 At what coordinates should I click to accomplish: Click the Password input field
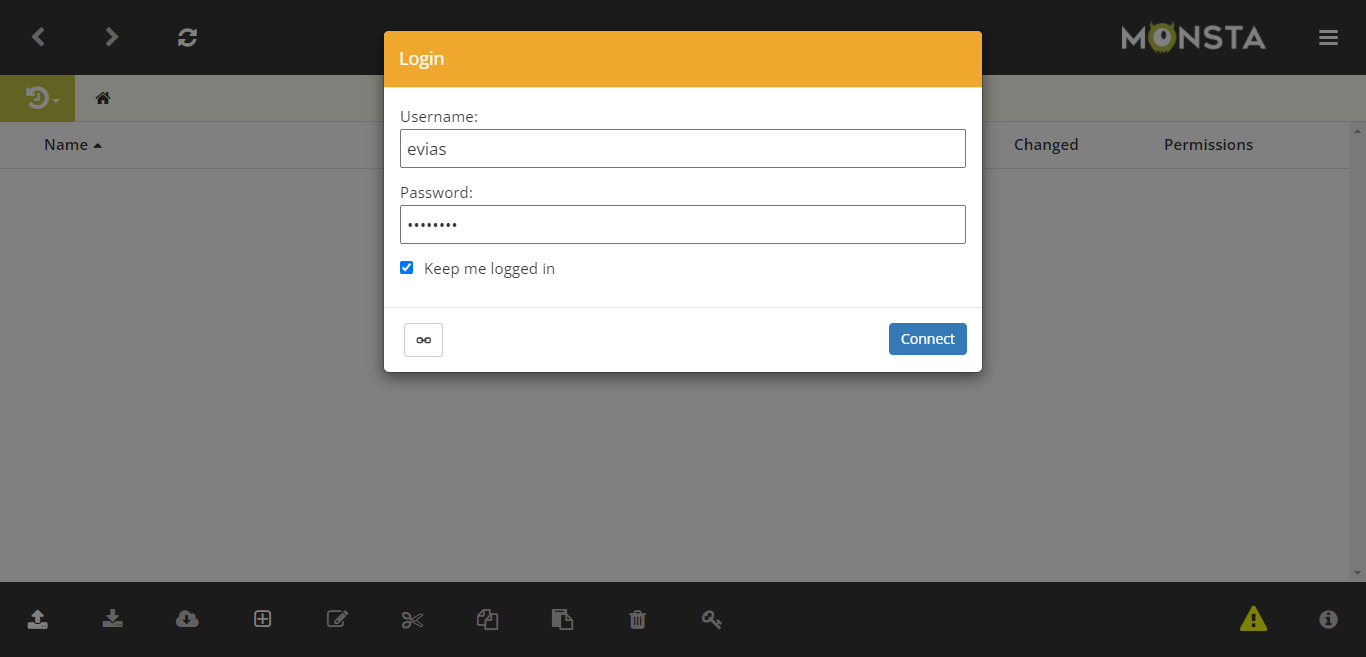click(683, 224)
